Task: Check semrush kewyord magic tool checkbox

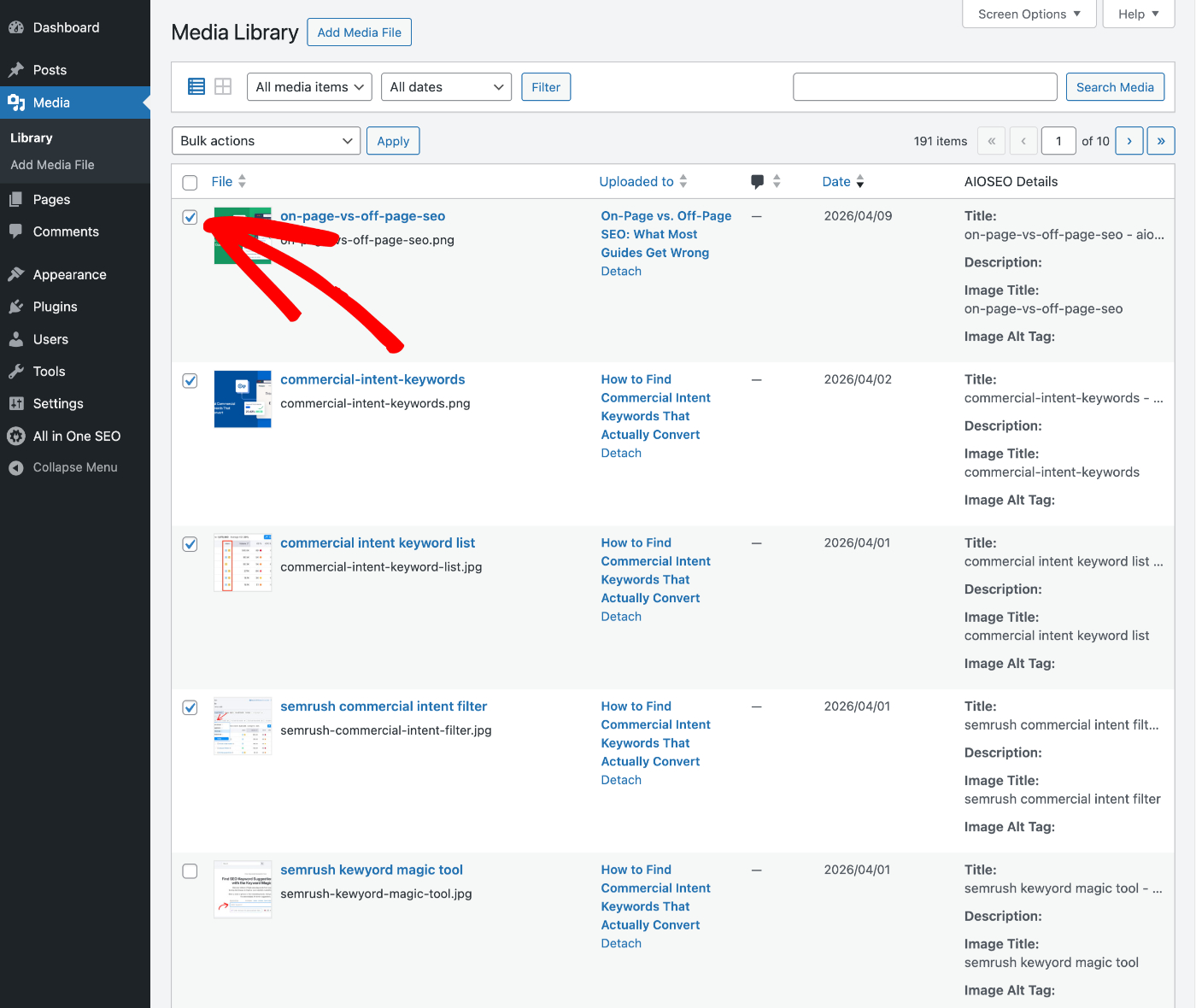Action: 190,871
